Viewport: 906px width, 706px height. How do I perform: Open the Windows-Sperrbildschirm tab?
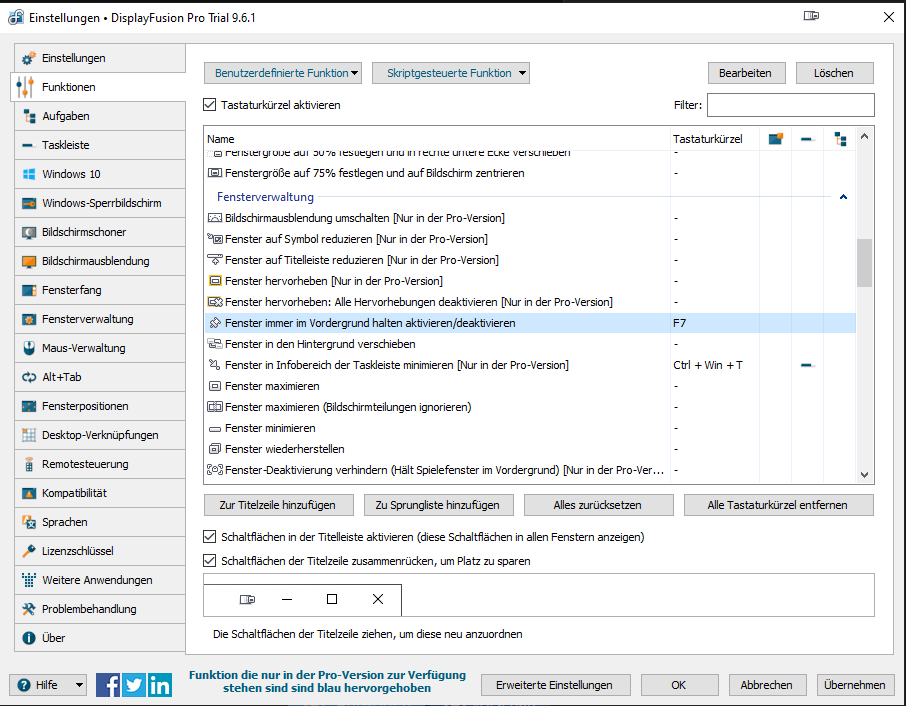click(x=99, y=203)
